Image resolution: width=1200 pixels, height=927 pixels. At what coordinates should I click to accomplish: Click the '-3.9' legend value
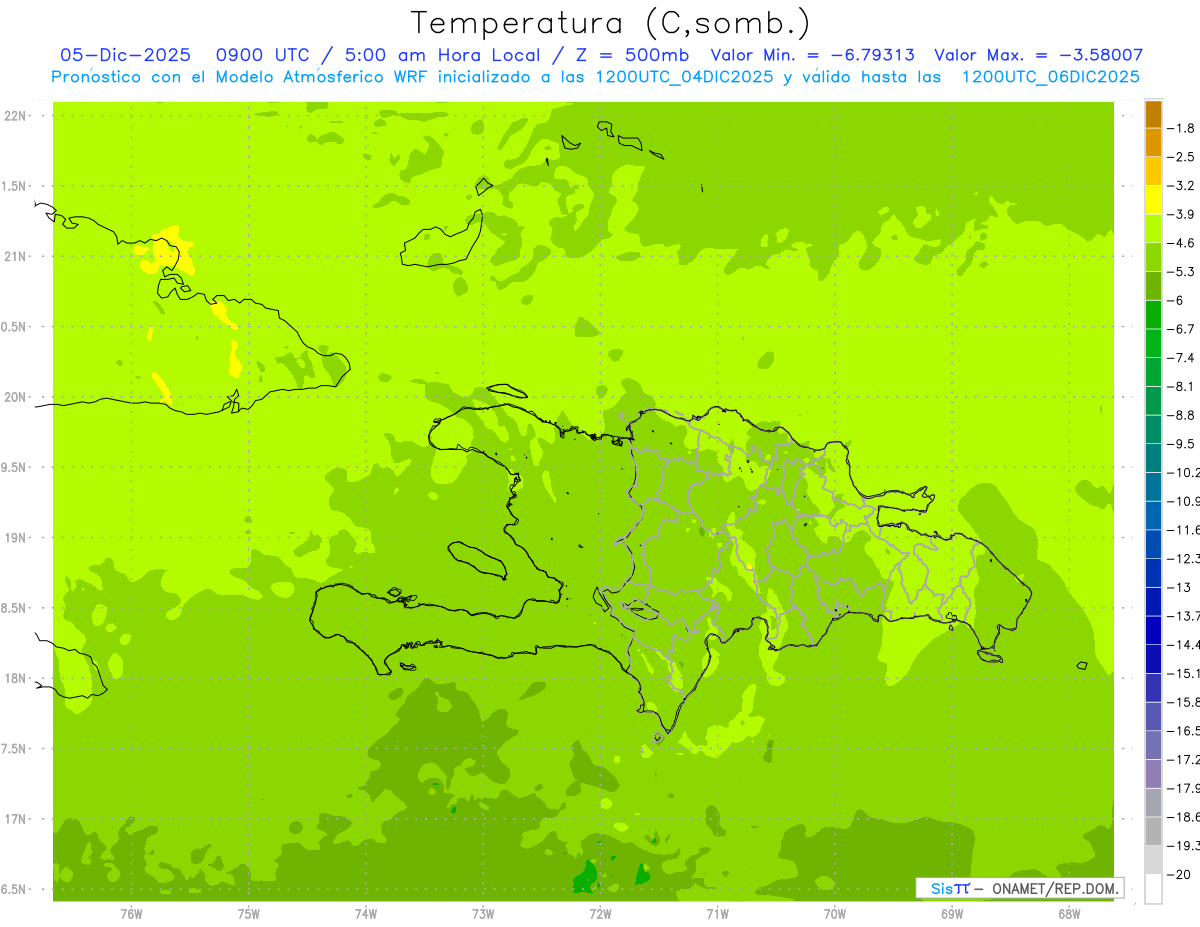1182,214
